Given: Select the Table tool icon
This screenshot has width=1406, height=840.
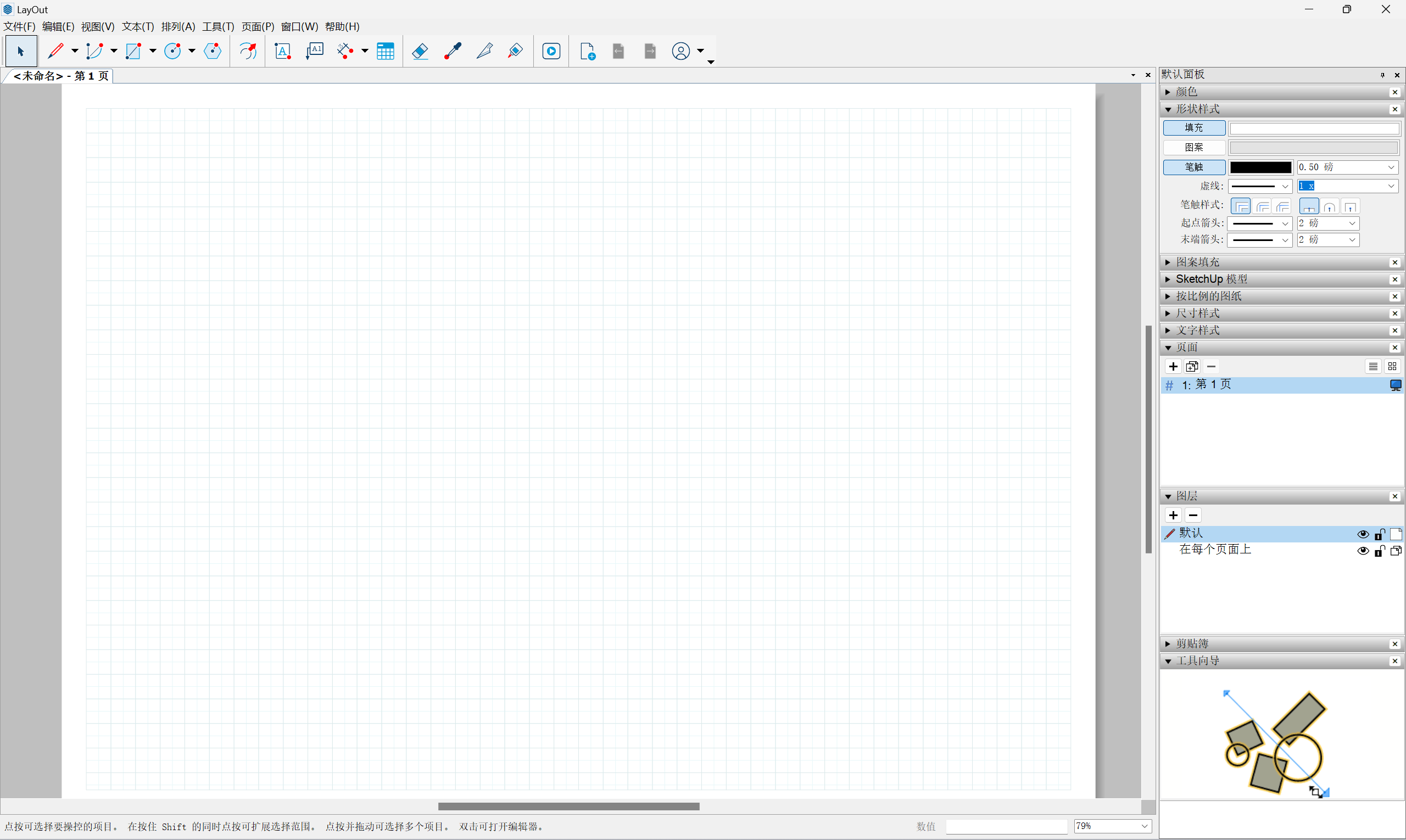Looking at the screenshot, I should [386, 52].
